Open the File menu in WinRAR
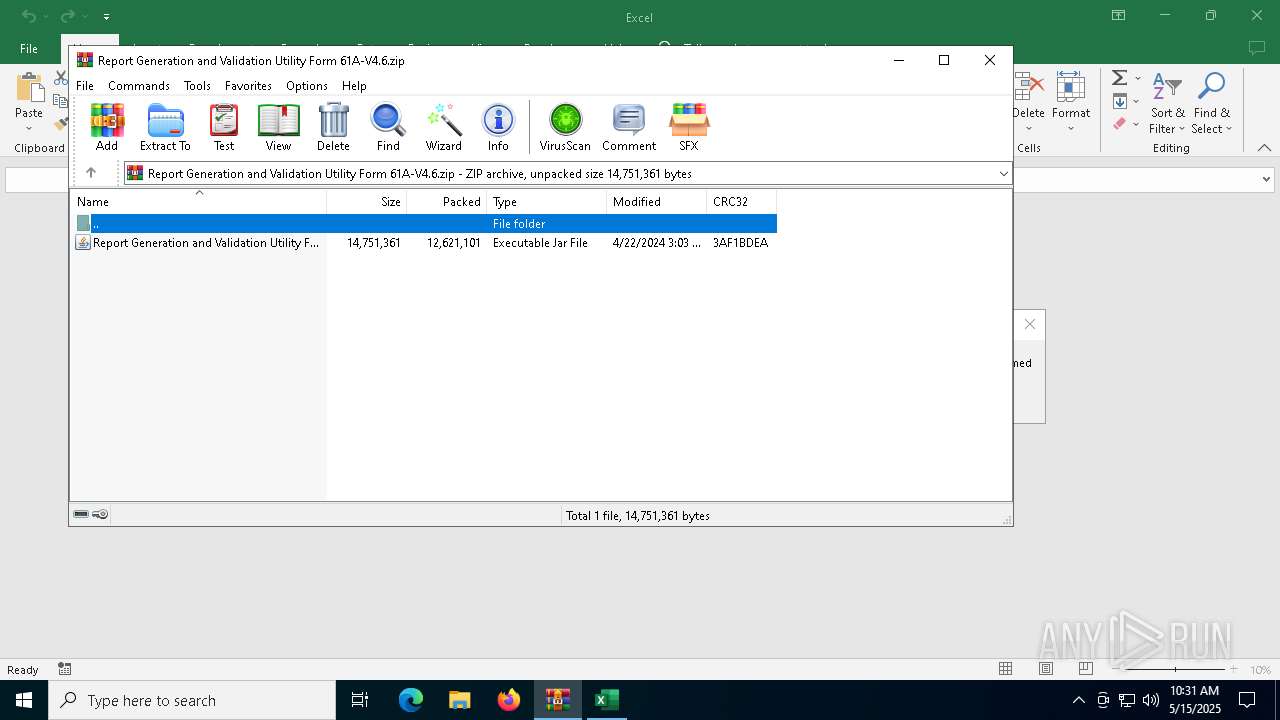This screenshot has width=1280, height=720. 85,86
